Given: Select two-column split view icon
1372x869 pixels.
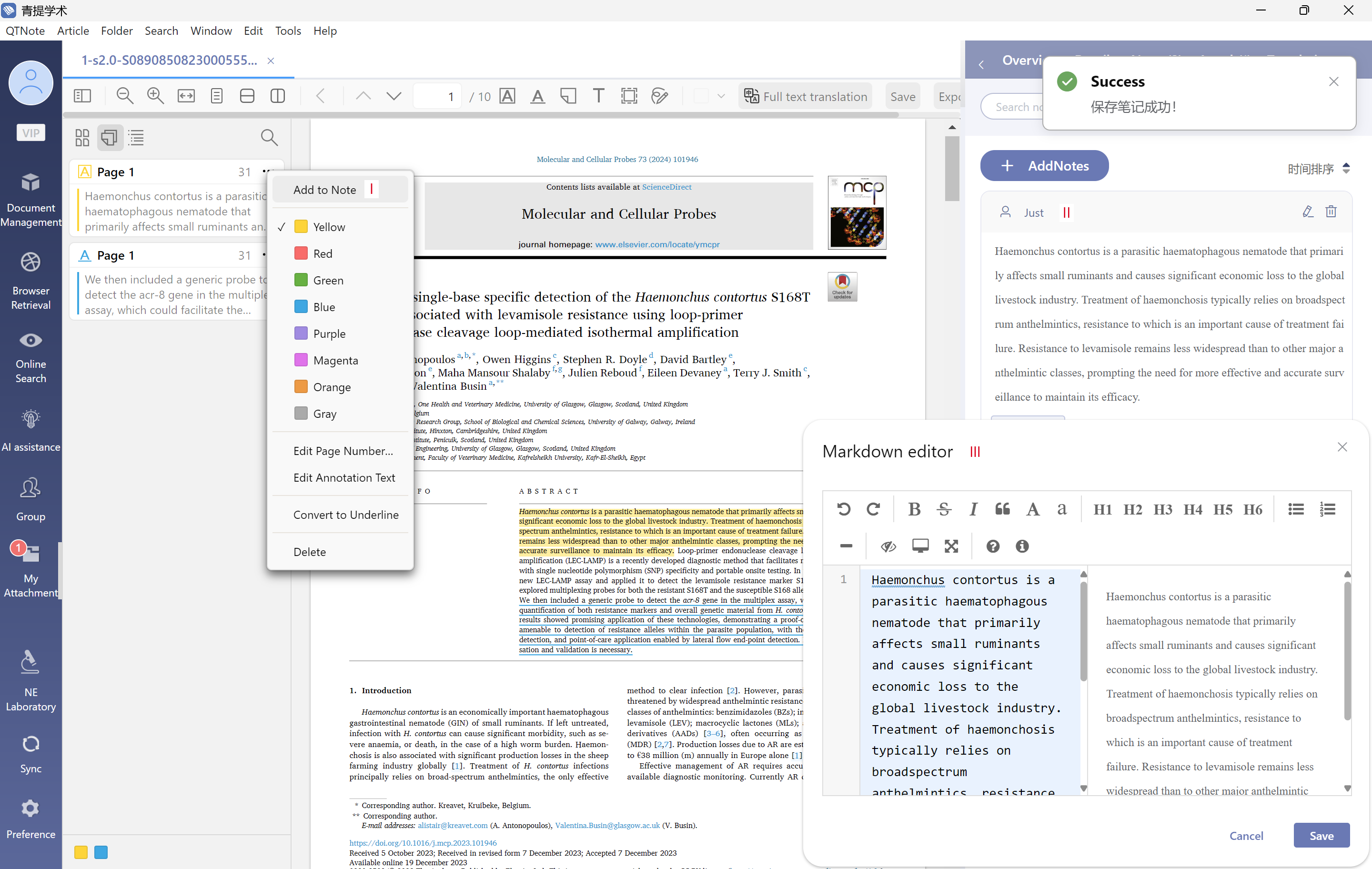Looking at the screenshot, I should [x=277, y=96].
